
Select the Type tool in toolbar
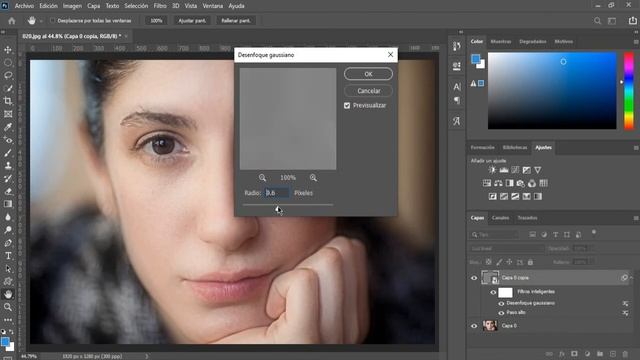click(8, 256)
